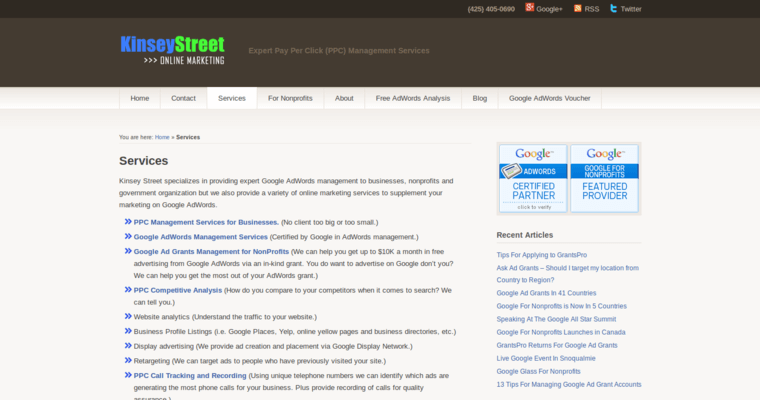The height and width of the screenshot is (400, 760).
Task: Open the Home menu item
Action: pyautogui.click(x=140, y=98)
